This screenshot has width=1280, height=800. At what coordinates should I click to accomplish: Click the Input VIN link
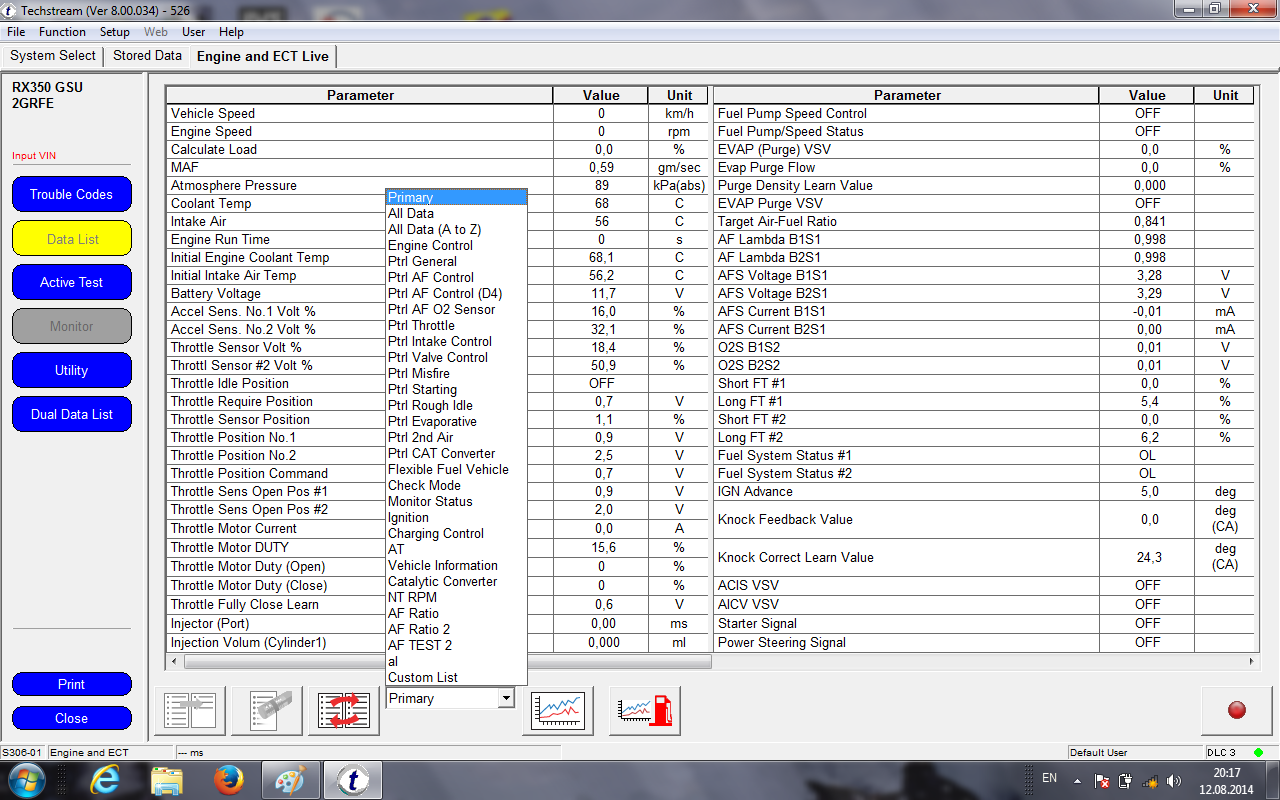tap(34, 156)
